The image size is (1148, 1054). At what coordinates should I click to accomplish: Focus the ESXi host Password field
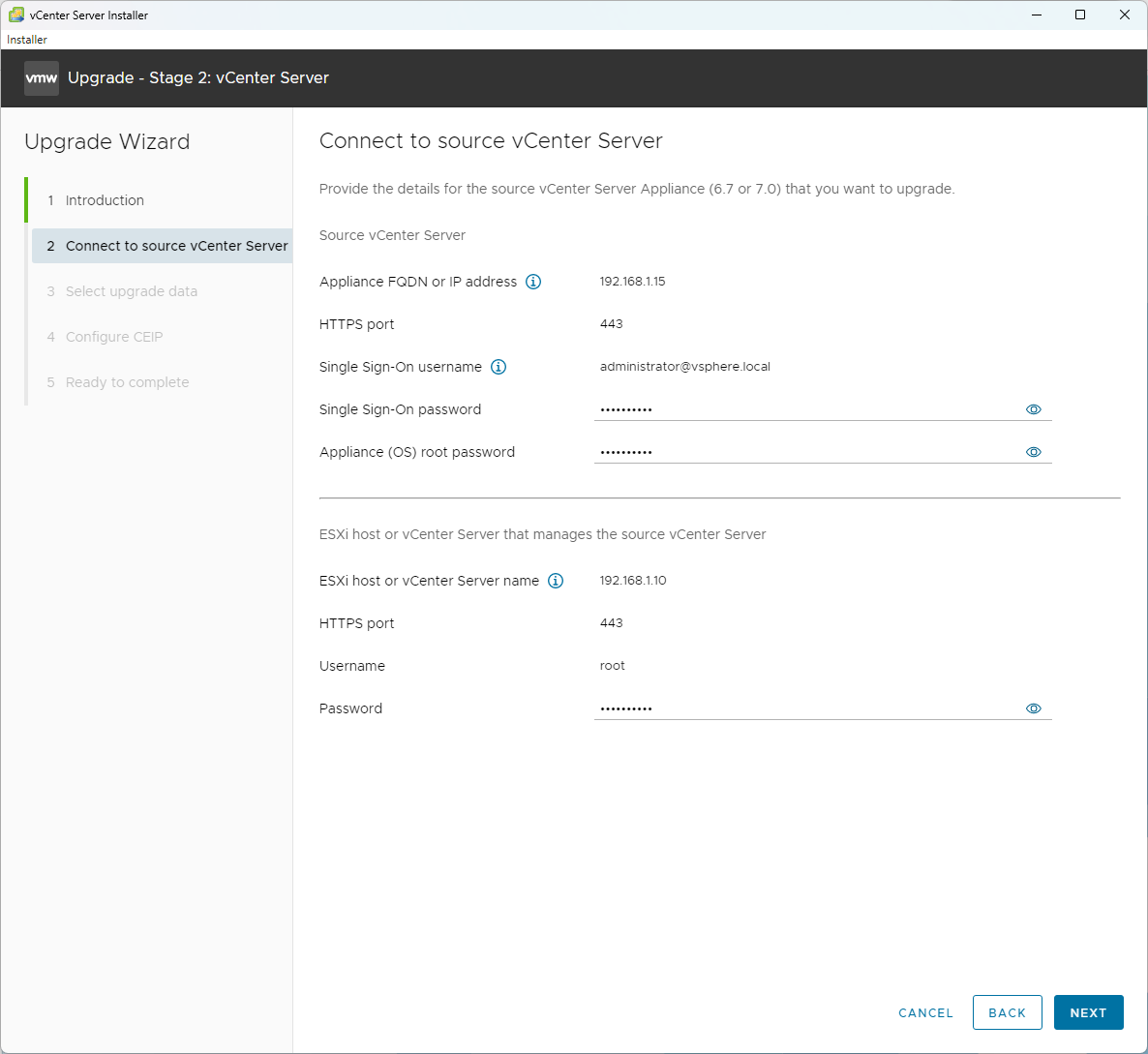point(803,708)
